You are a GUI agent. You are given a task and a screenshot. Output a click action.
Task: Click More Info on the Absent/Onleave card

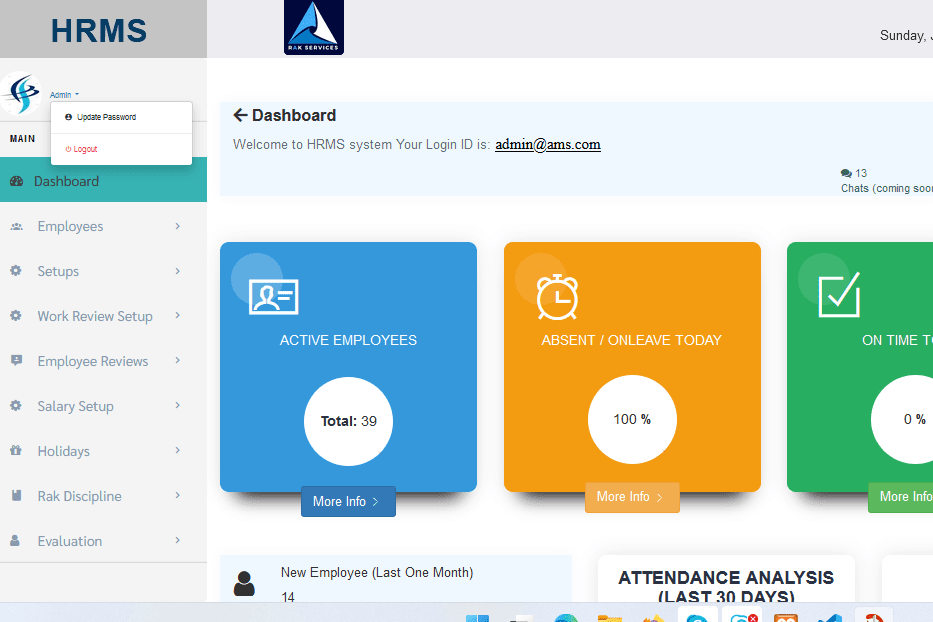point(632,497)
